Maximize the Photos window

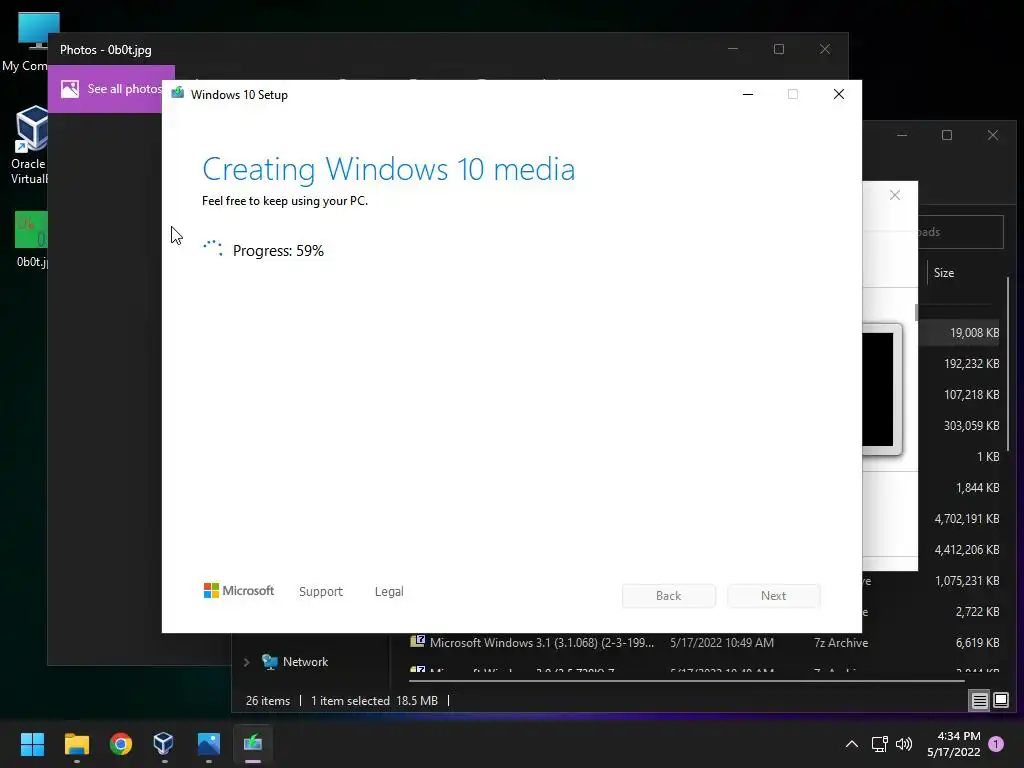coord(778,49)
